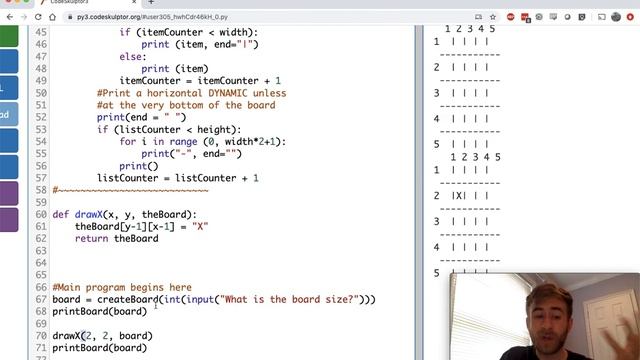Click the fourth gray extension icon
The height and width of the screenshot is (360, 640).
click(x=553, y=17)
